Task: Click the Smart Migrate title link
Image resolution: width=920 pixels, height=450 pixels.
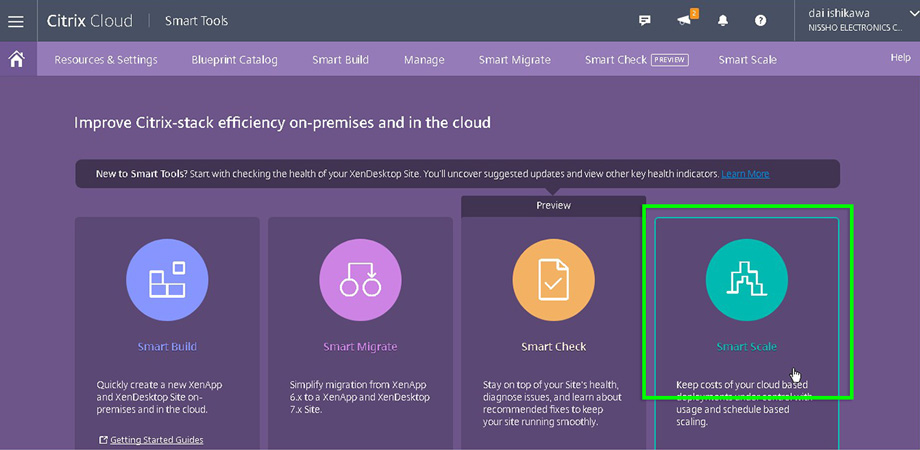Action: click(x=360, y=347)
